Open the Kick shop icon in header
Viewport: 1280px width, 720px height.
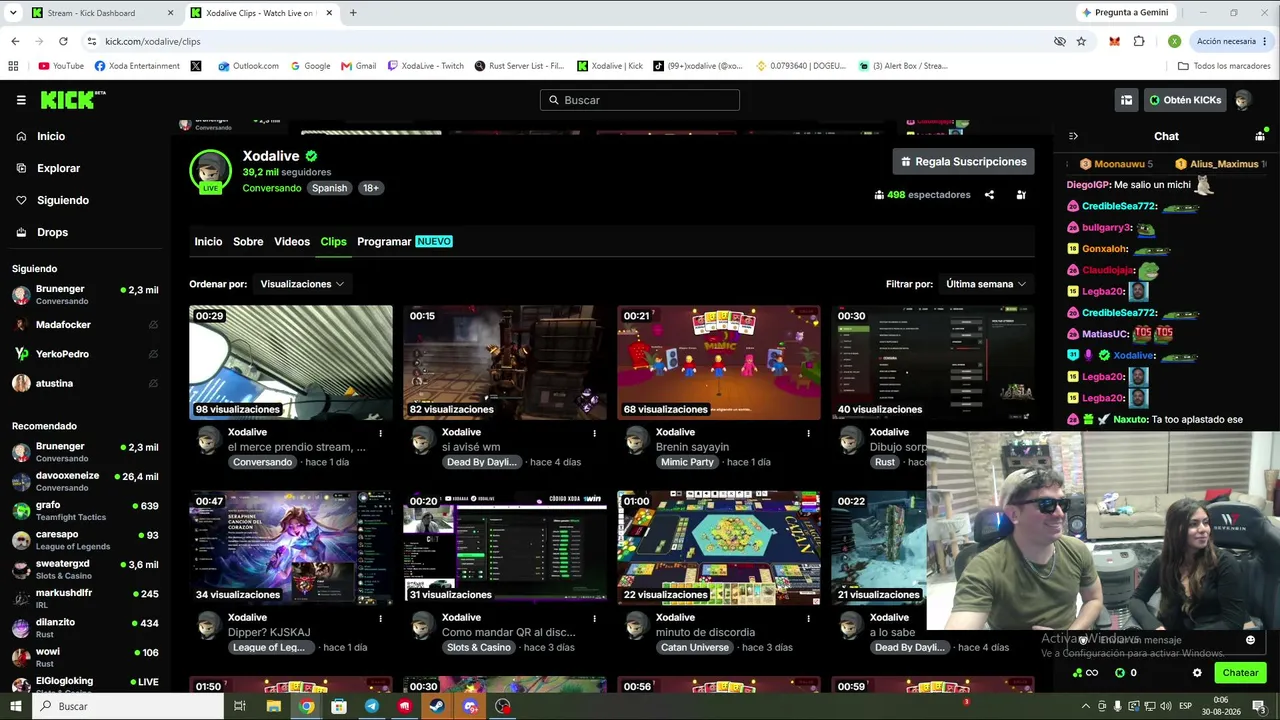[x=1126, y=100]
